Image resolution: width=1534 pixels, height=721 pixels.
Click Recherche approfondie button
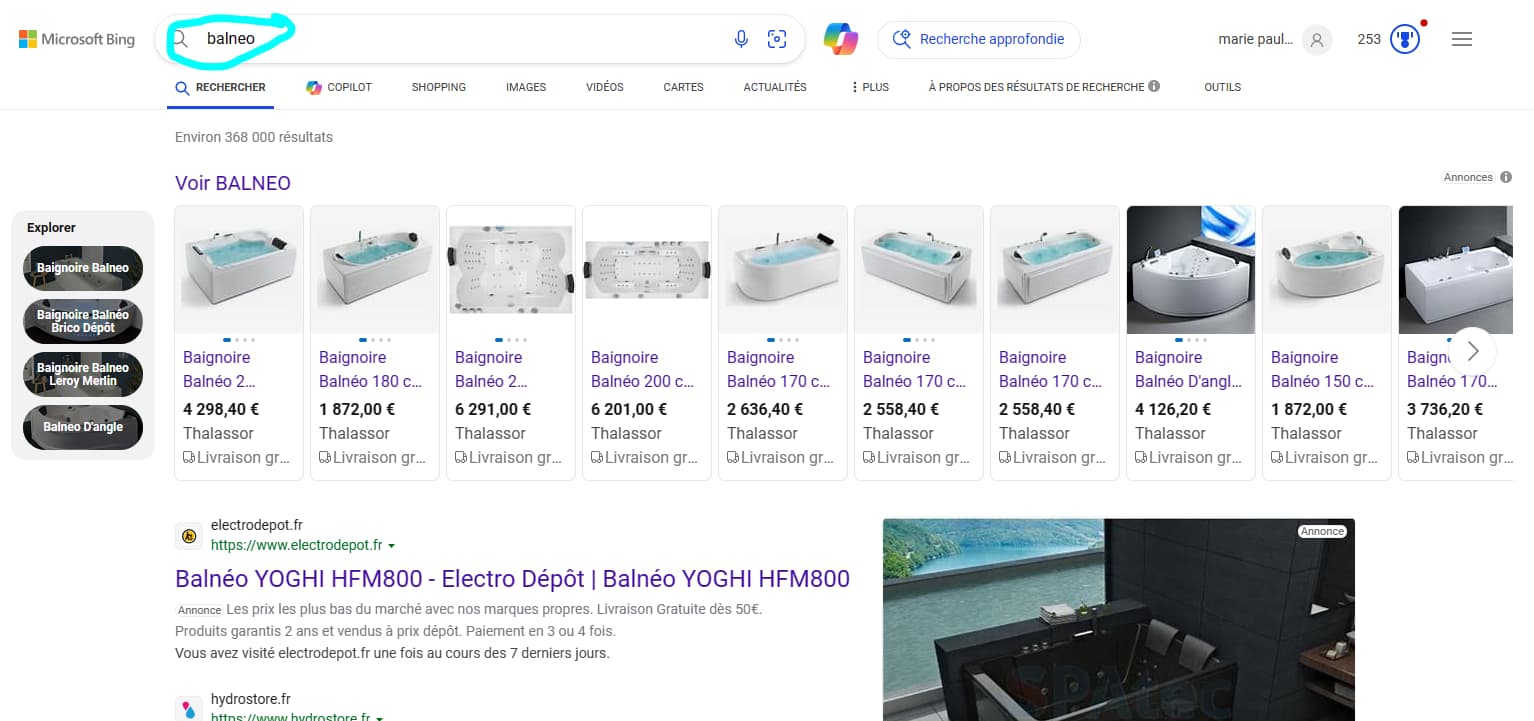(x=979, y=39)
